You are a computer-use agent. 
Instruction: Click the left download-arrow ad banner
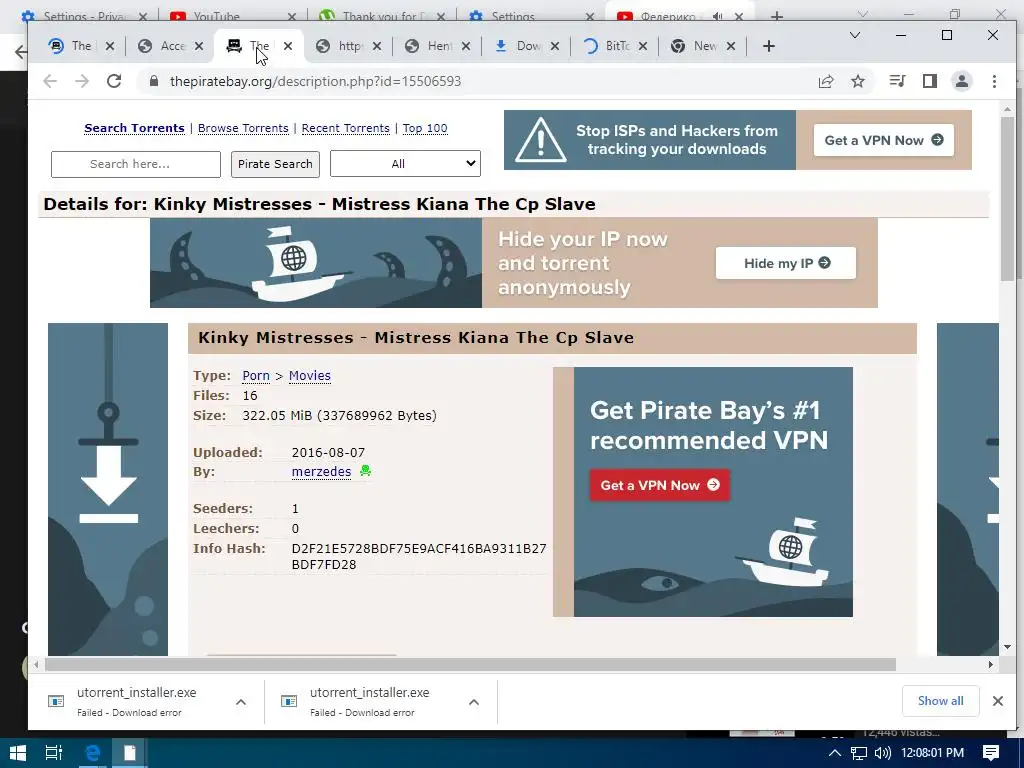point(108,489)
